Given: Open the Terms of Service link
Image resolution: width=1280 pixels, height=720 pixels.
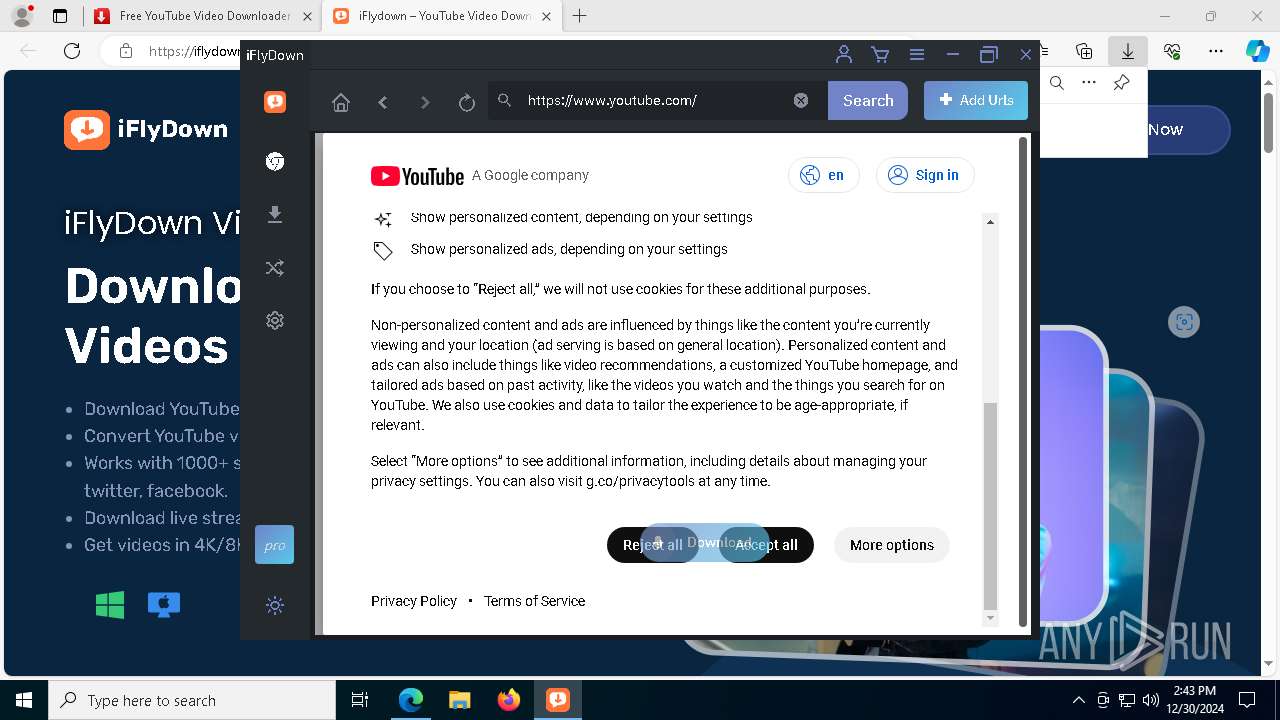Looking at the screenshot, I should 534,601.
